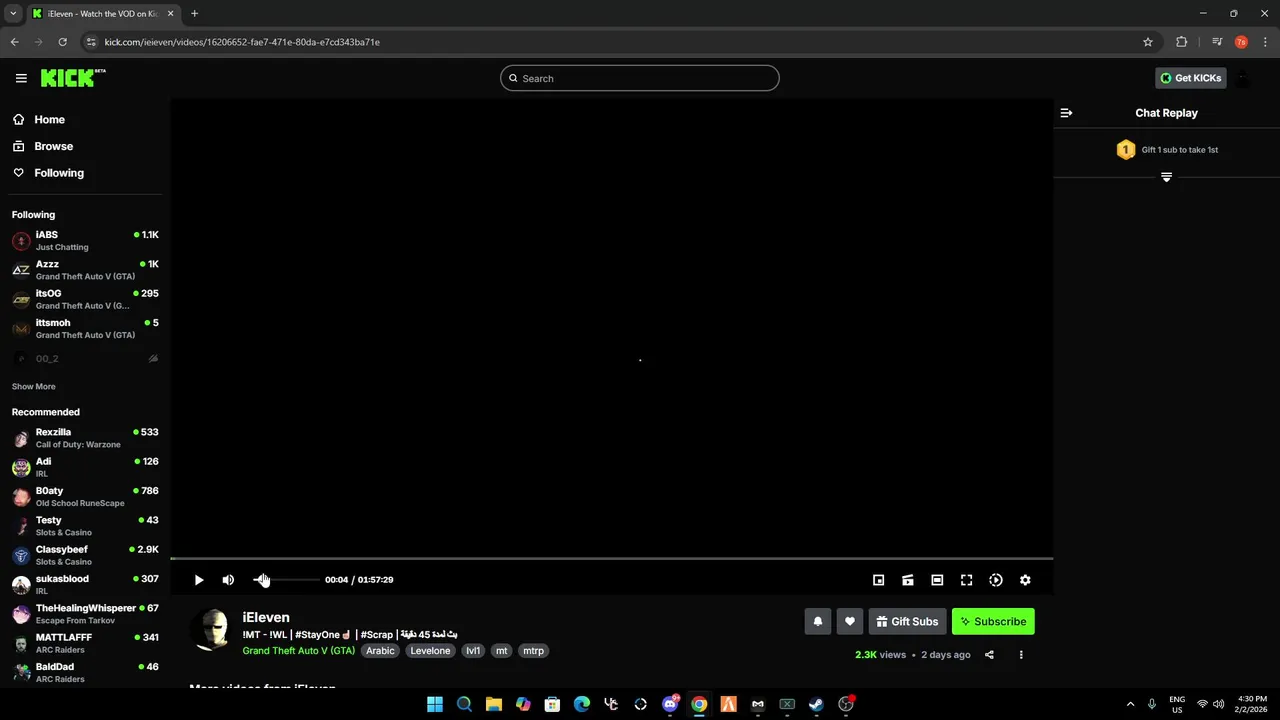Enter fullscreen video mode
This screenshot has width=1280, height=720.
click(966, 580)
